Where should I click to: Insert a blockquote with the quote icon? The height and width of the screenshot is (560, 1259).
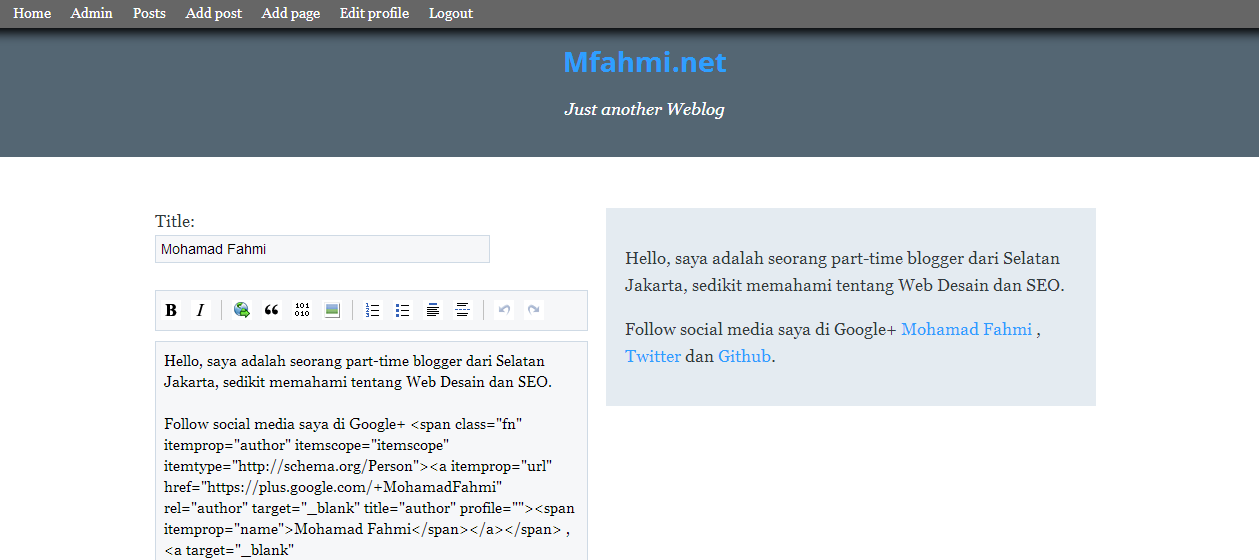271,310
